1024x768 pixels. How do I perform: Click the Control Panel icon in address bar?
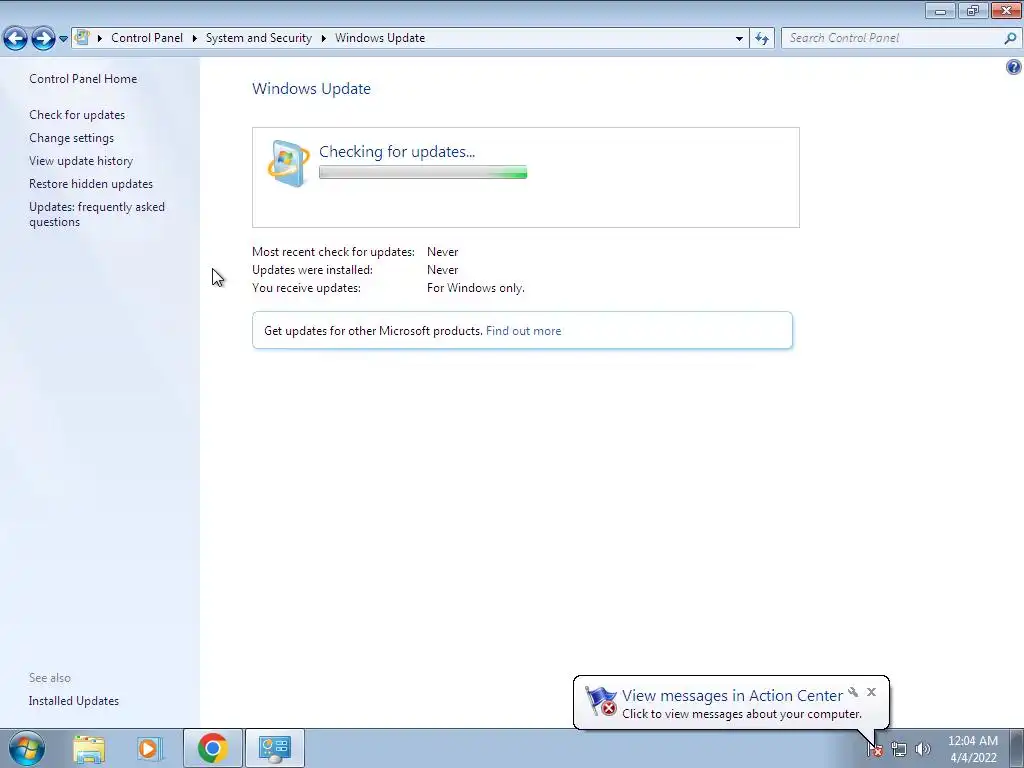[x=82, y=38]
